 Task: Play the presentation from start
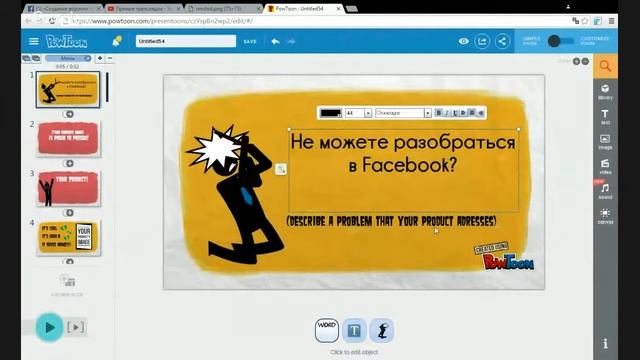[x=49, y=327]
